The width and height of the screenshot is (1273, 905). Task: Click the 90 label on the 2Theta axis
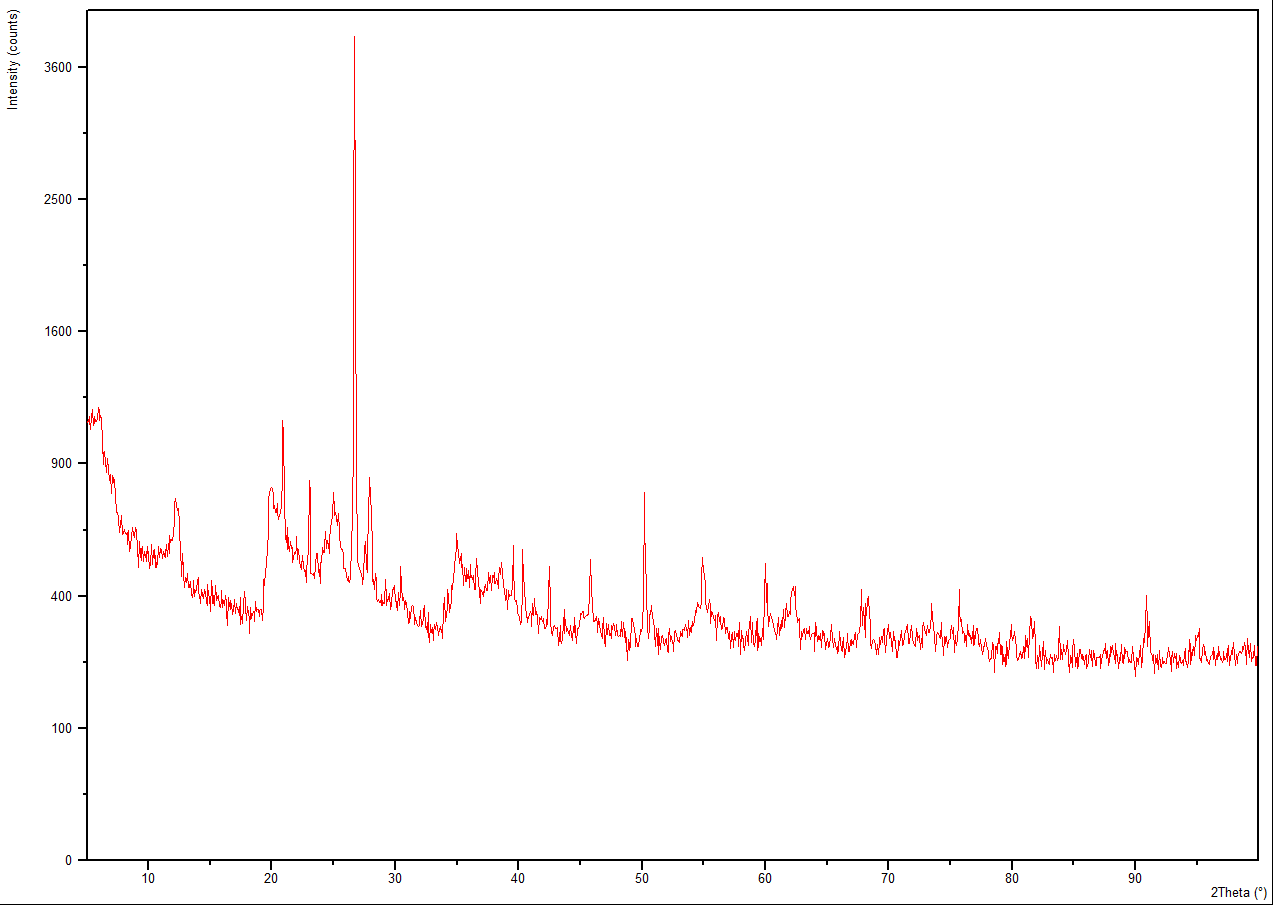(1134, 878)
